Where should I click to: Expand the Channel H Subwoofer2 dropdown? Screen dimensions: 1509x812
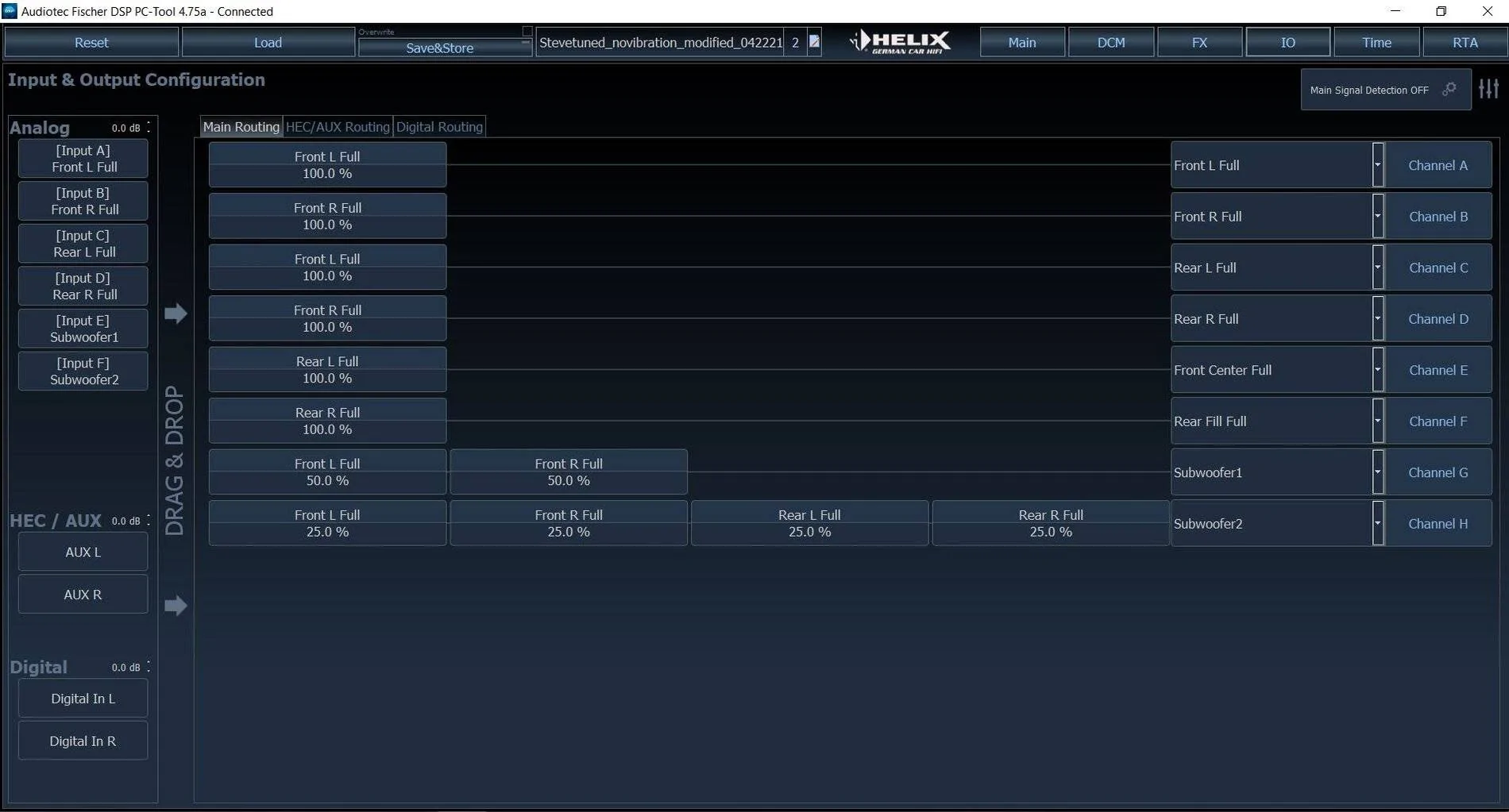(1378, 523)
